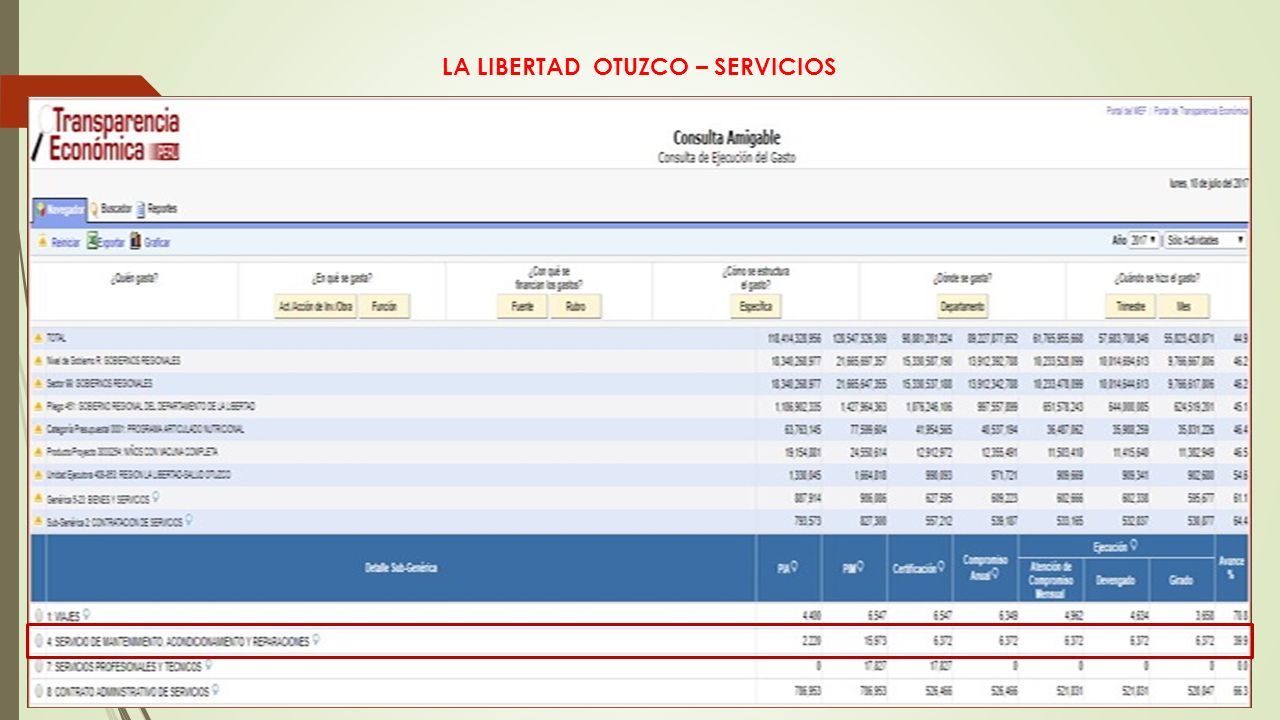Click the Detalle Sub-Genérica column header

(x=400, y=568)
